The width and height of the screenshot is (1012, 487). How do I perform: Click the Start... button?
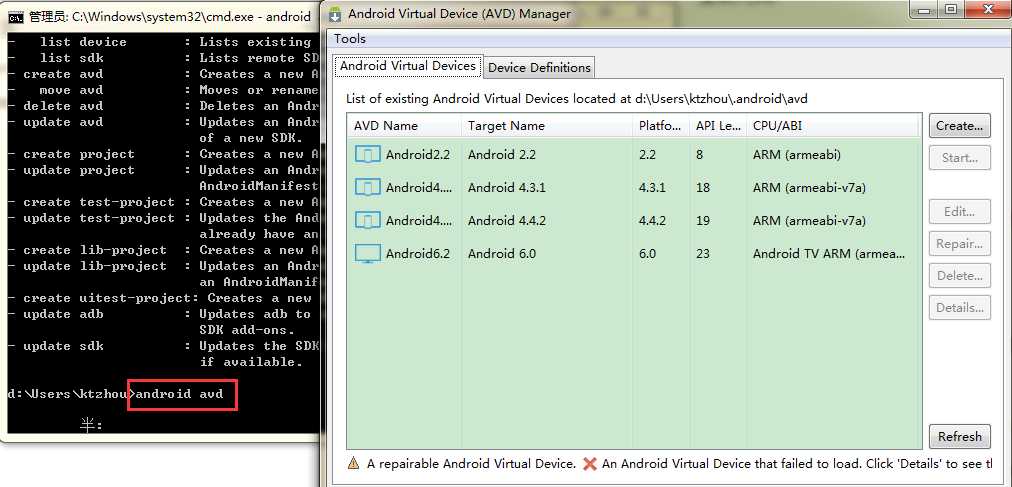point(959,158)
